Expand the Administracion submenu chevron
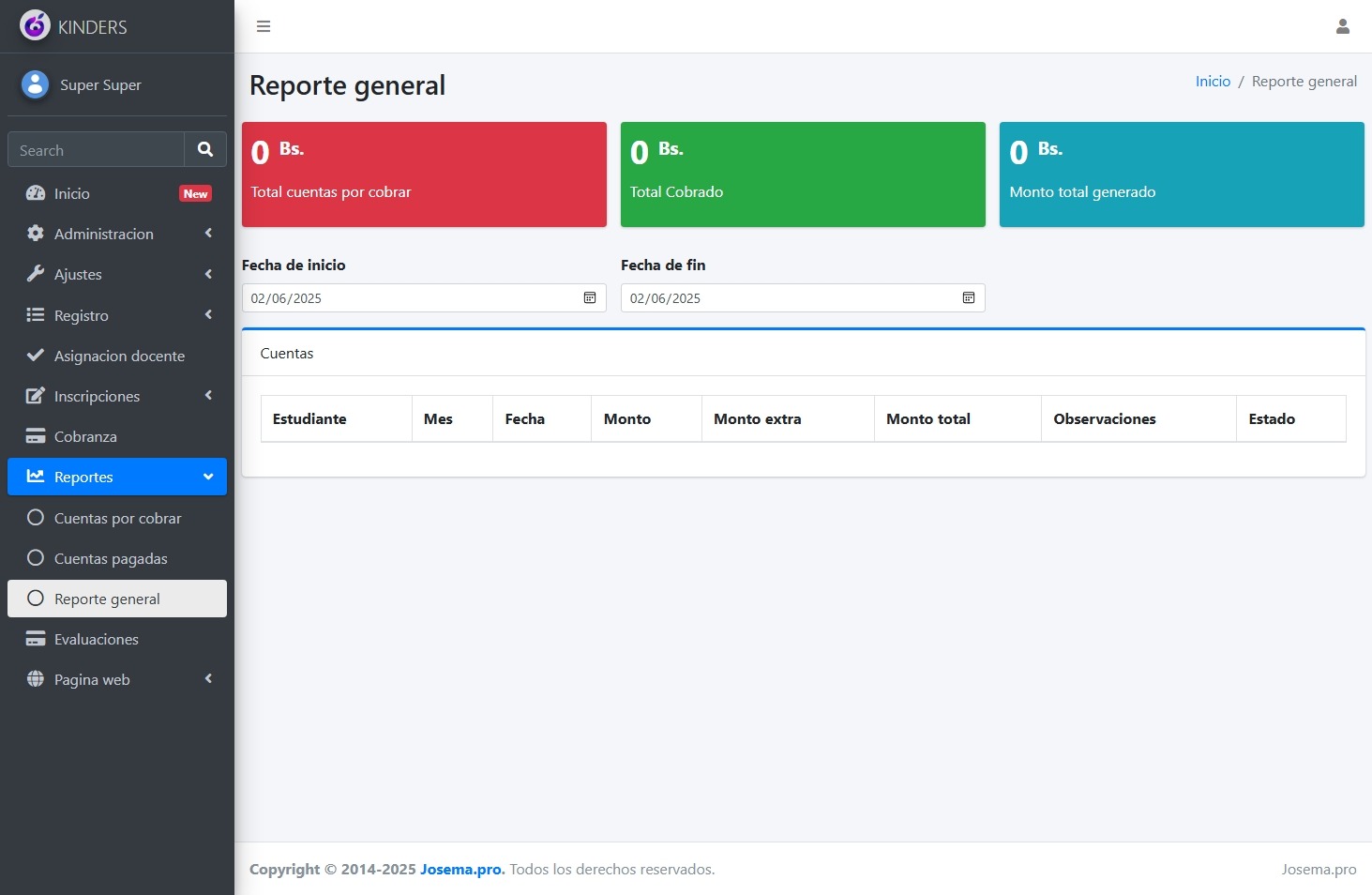Screen dimensions: 1372x895 click(x=208, y=234)
